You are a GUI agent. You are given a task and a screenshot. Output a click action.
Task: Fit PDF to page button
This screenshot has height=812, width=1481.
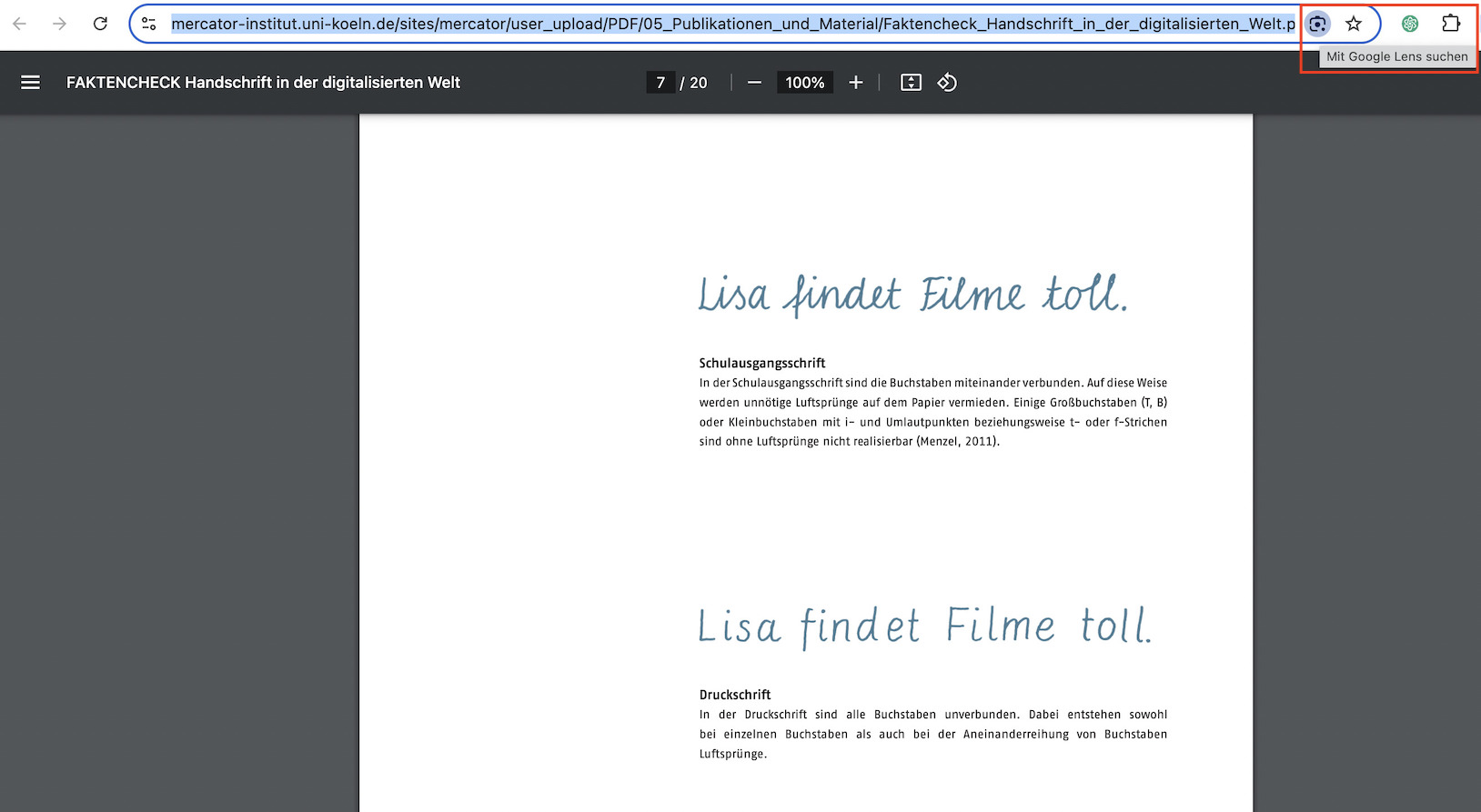(911, 83)
